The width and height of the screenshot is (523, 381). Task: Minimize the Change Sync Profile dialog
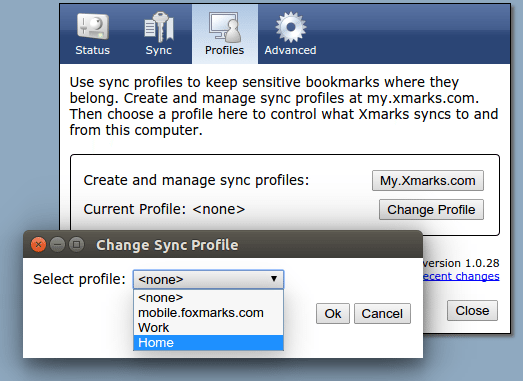[57, 245]
